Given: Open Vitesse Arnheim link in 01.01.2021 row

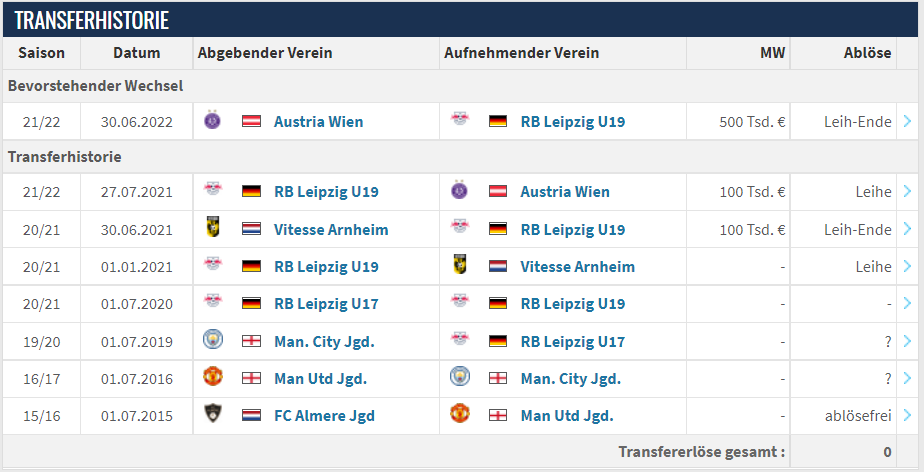Looking at the screenshot, I should [578, 267].
